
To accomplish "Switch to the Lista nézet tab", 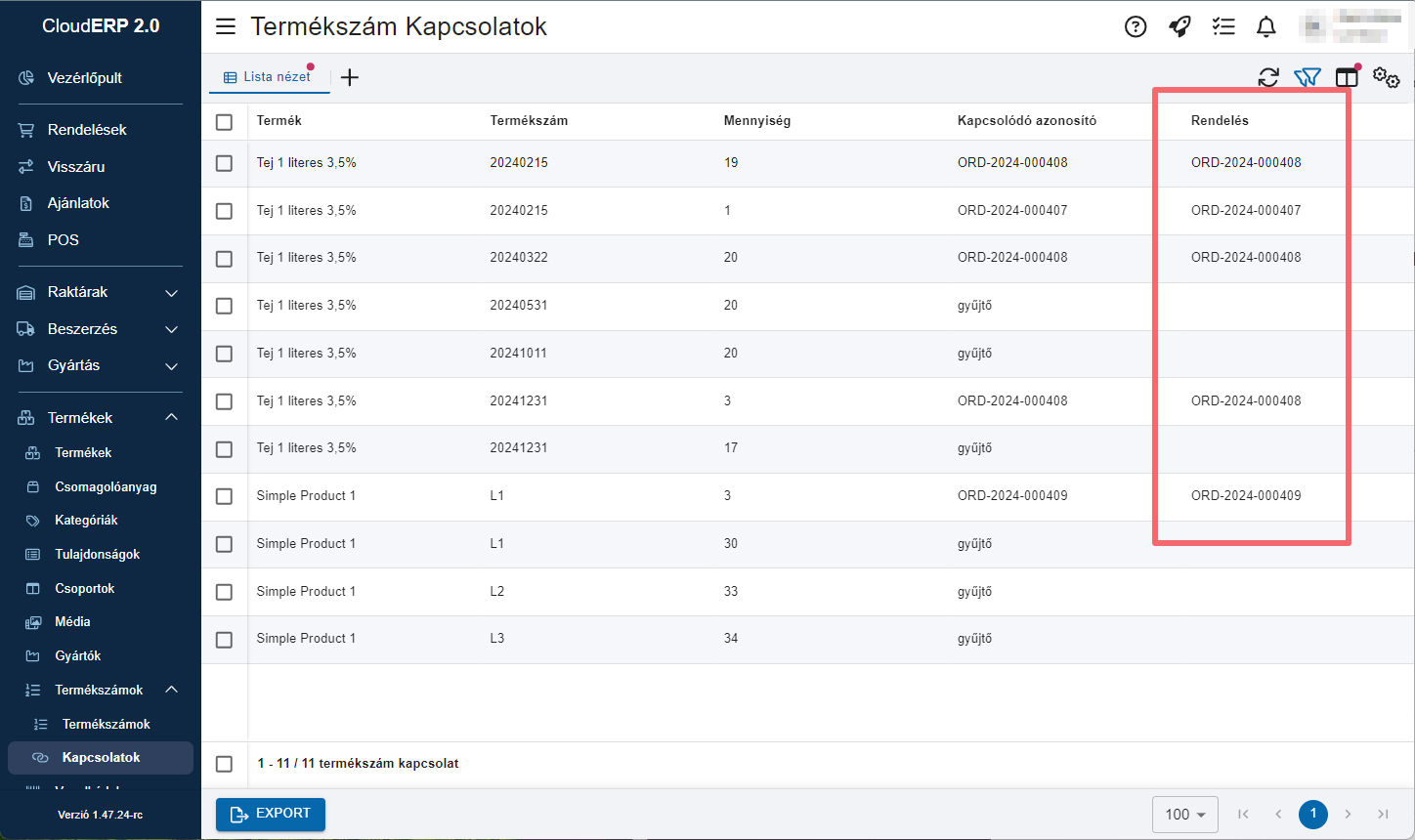I will tap(269, 77).
